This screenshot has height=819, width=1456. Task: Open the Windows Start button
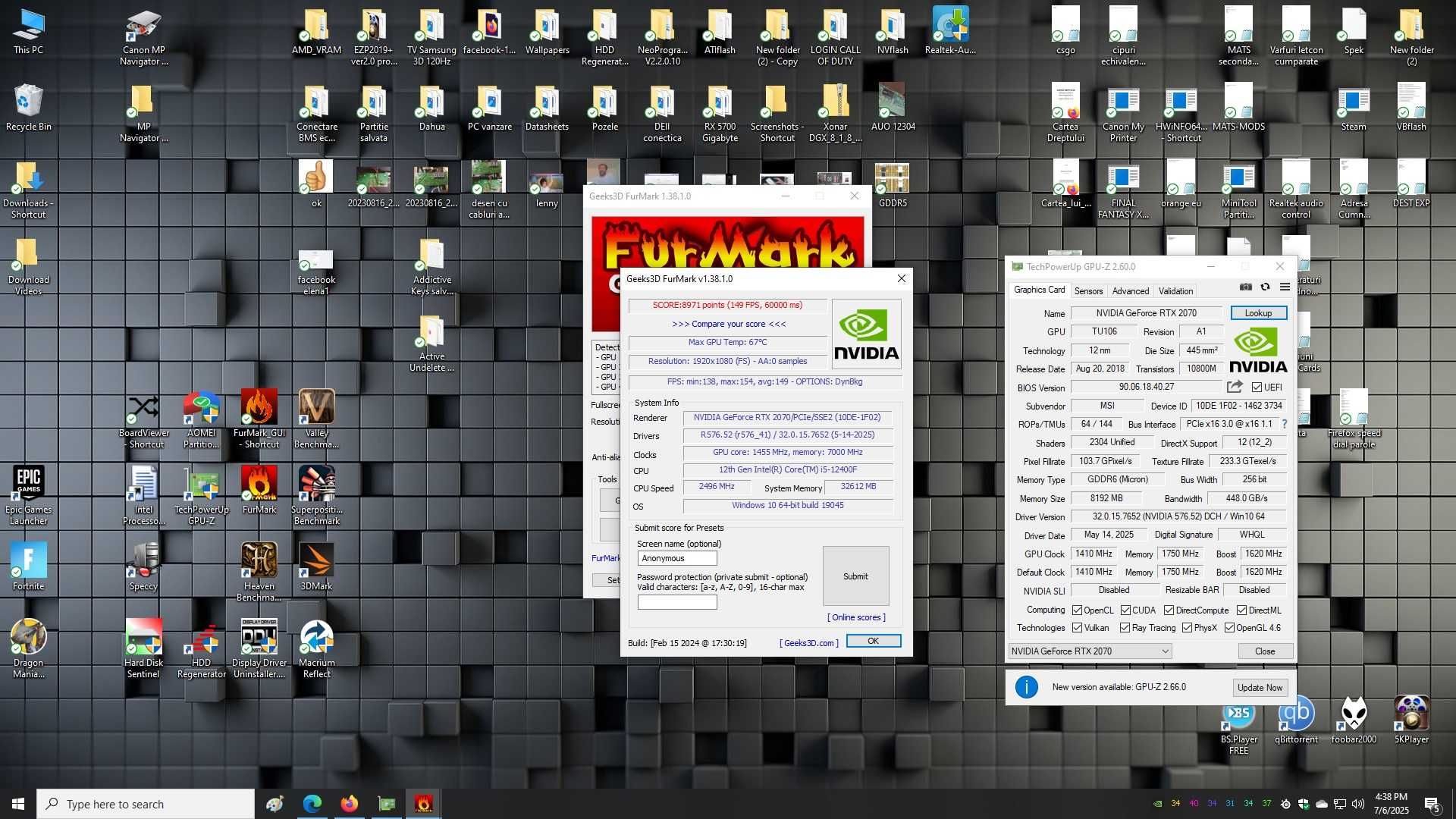click(18, 803)
